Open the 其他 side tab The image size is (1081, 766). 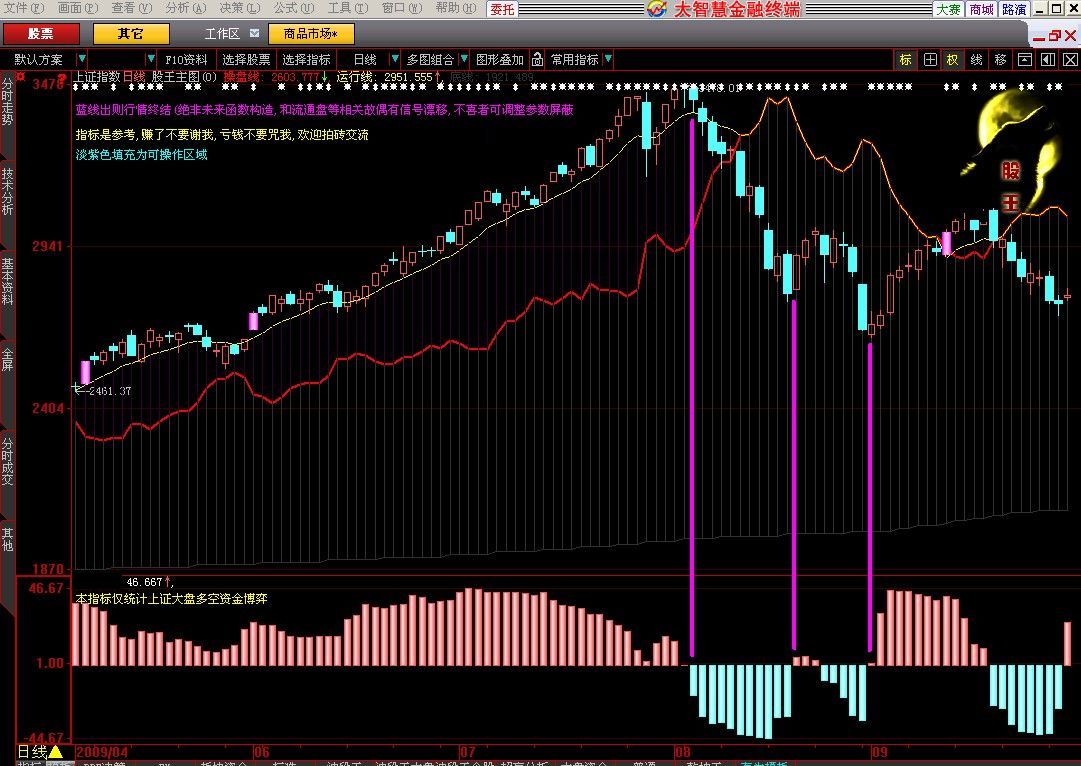click(7, 539)
